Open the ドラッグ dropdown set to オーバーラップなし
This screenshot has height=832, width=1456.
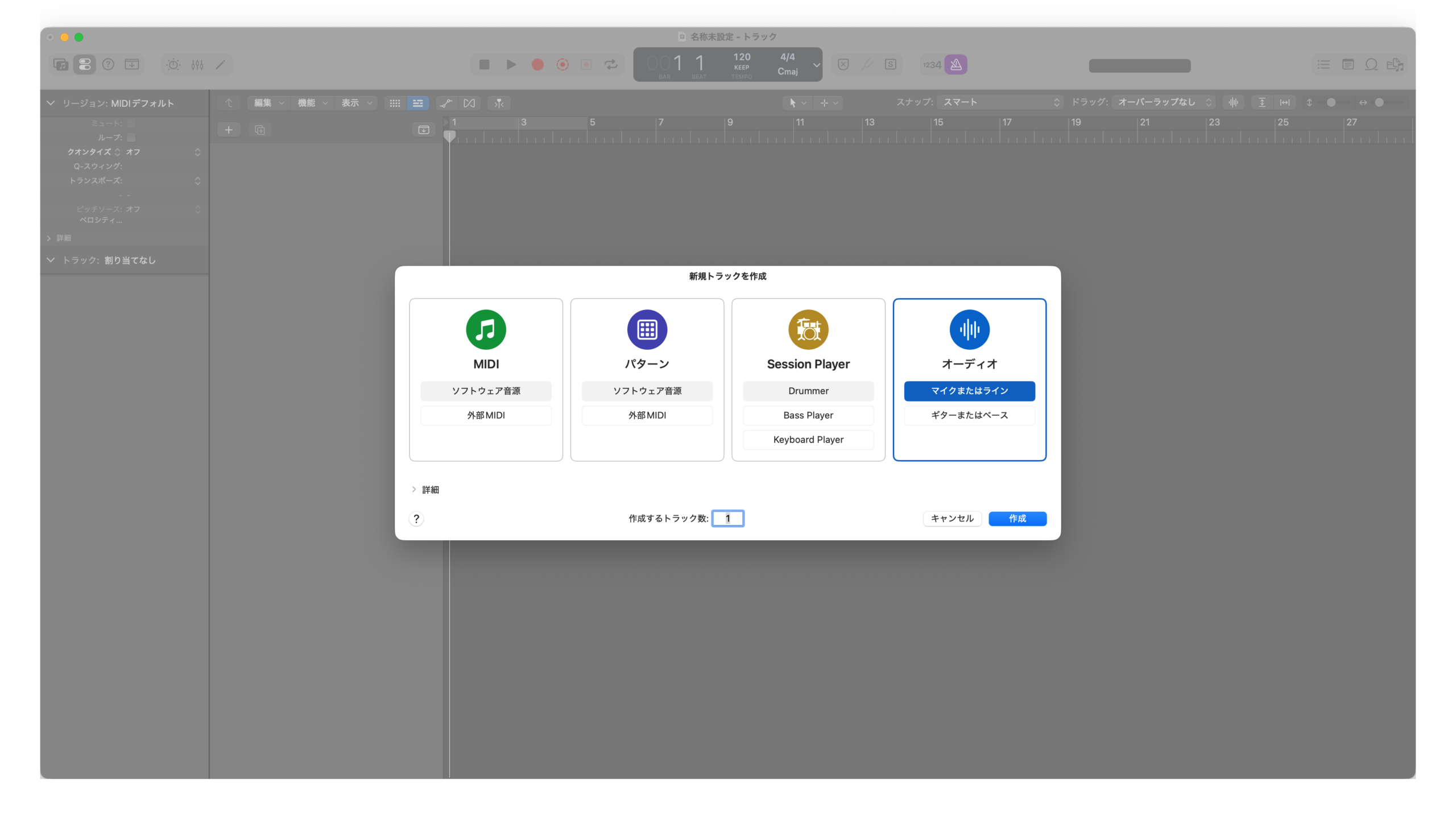[1164, 102]
